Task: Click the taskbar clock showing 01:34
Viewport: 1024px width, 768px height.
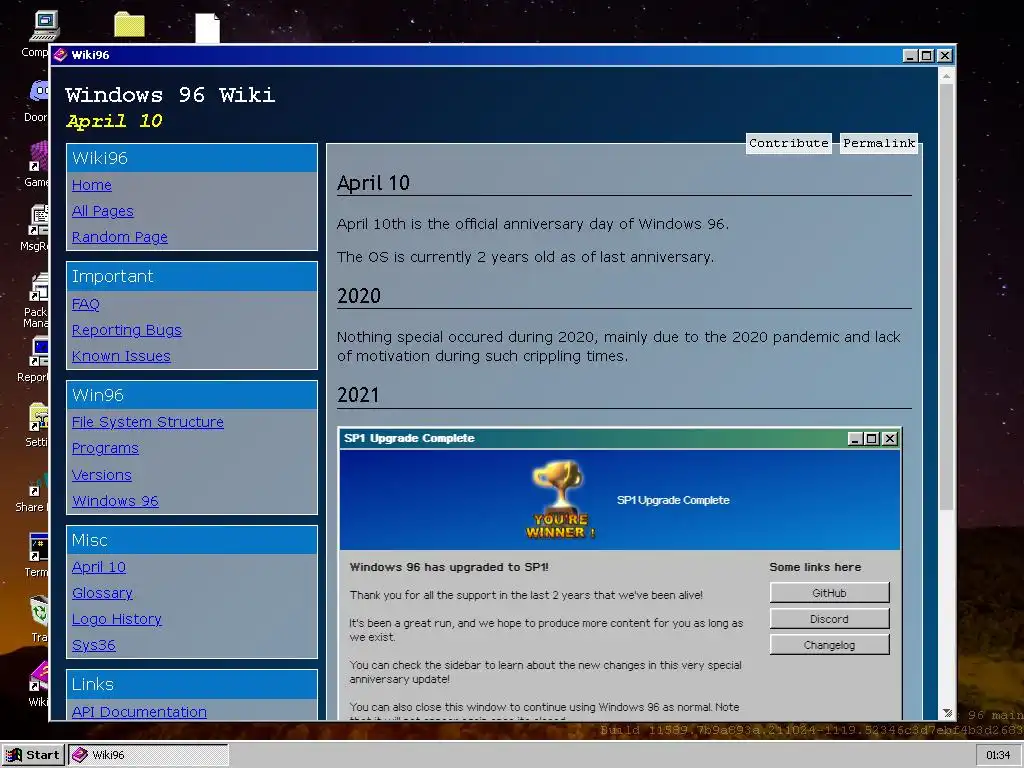Action: click(x=998, y=755)
